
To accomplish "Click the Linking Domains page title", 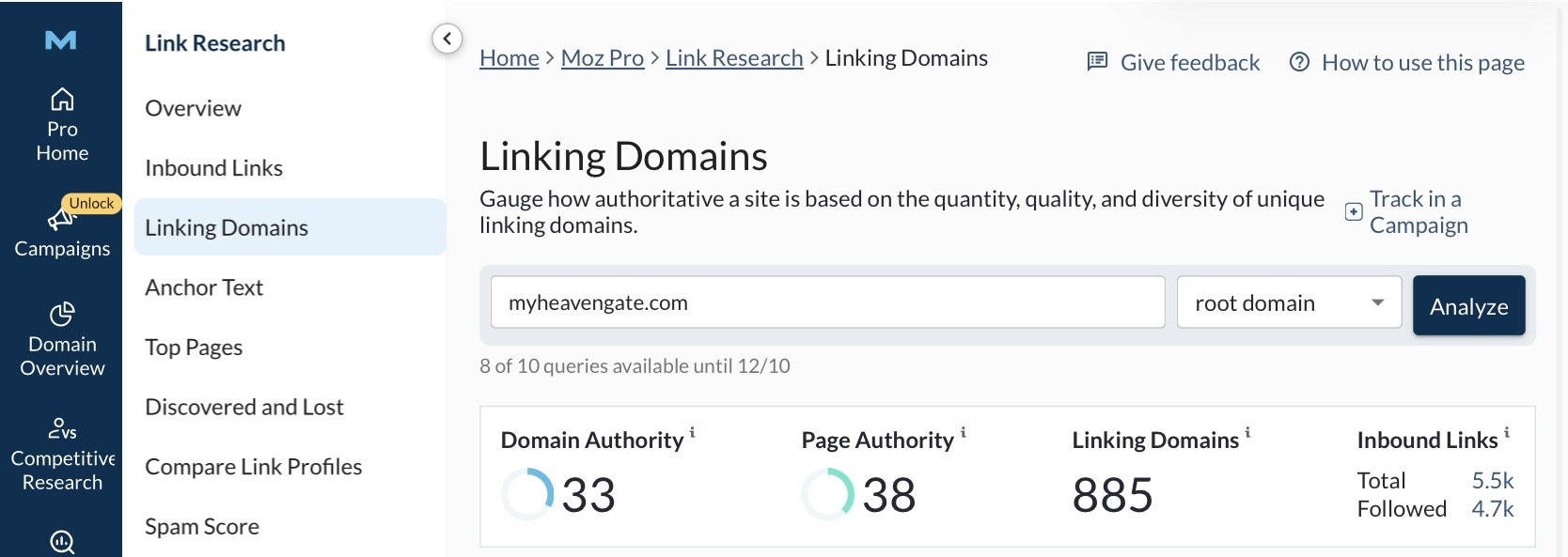I will pyautogui.click(x=623, y=156).
